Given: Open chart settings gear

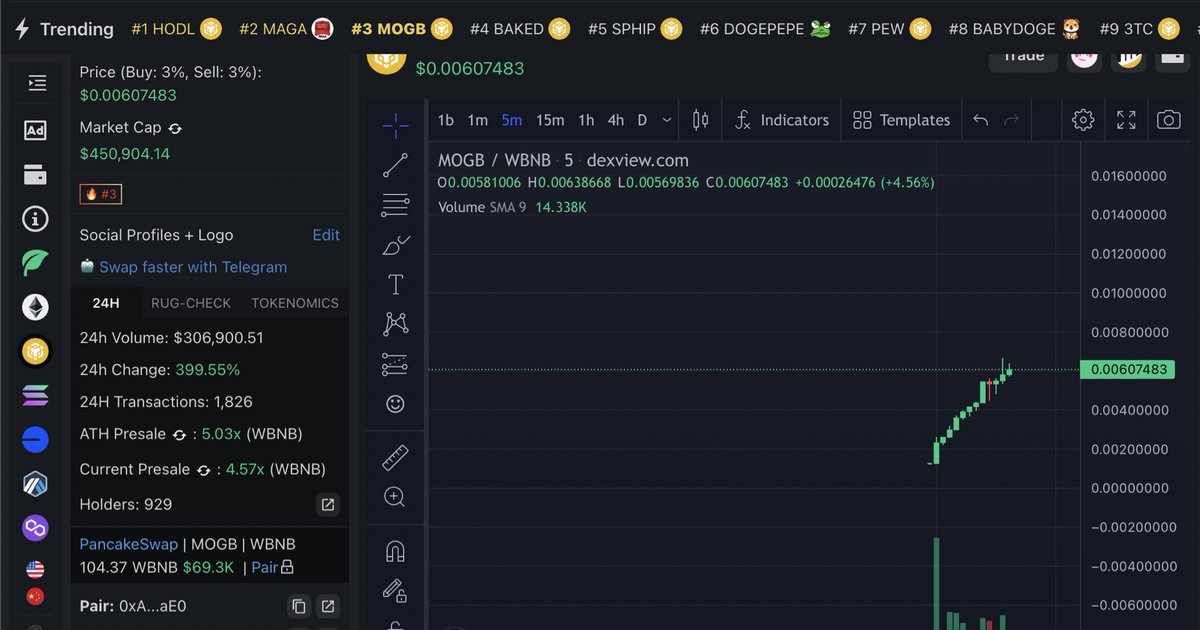Looking at the screenshot, I should click(1083, 120).
